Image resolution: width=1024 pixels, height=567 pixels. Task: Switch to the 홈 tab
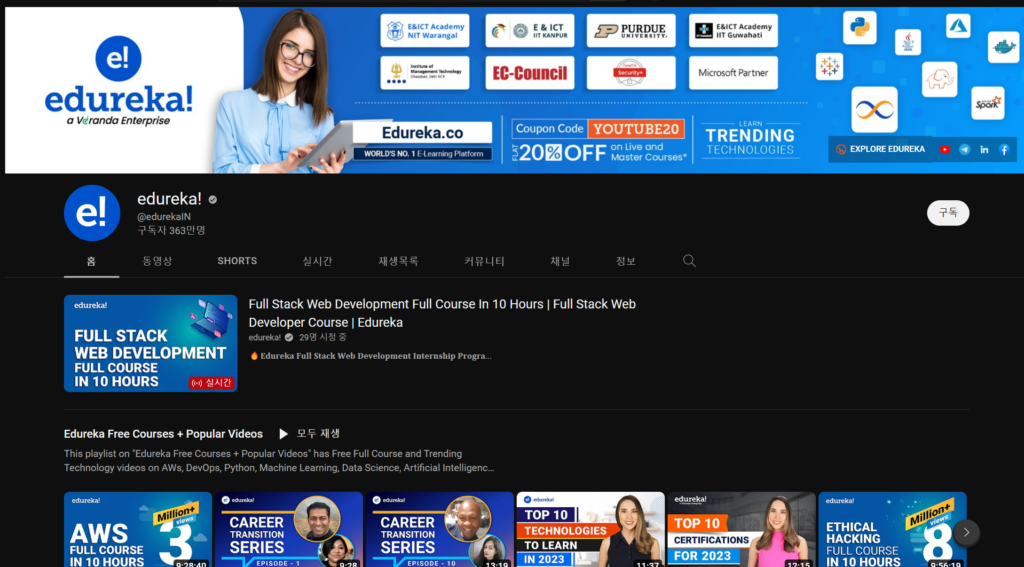(91, 261)
